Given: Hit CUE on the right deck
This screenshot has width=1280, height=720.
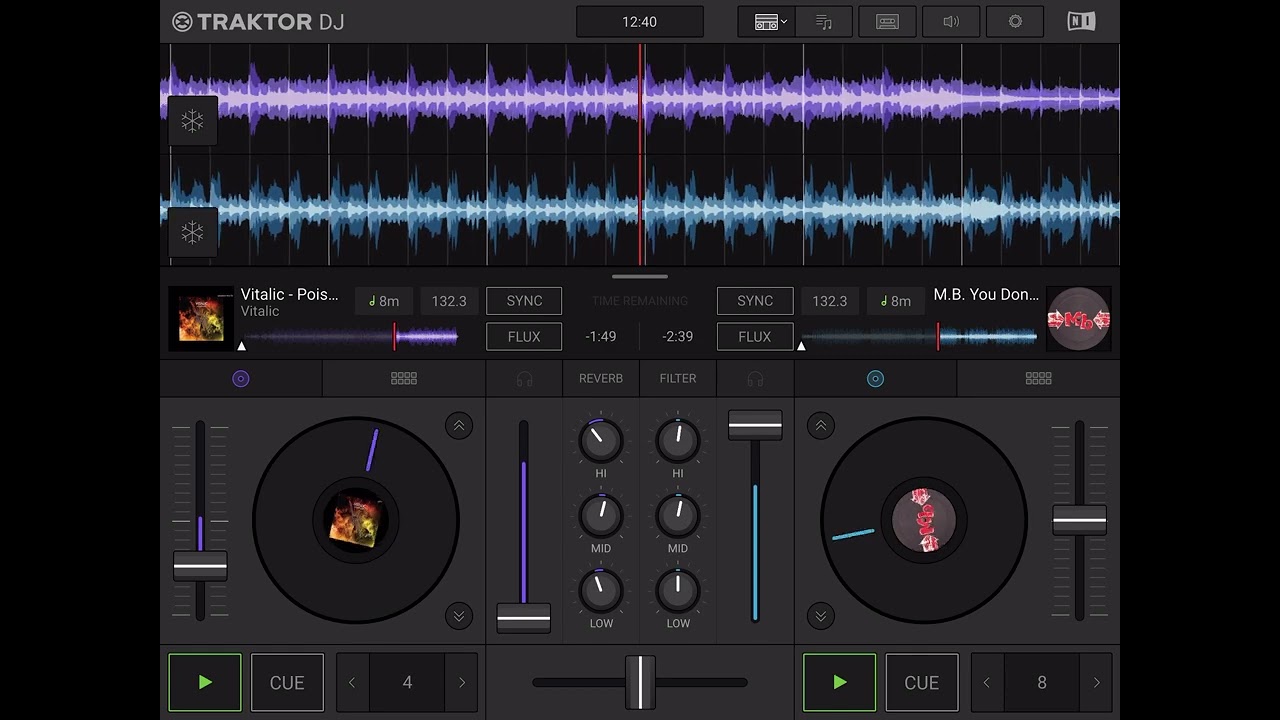Looking at the screenshot, I should [922, 682].
